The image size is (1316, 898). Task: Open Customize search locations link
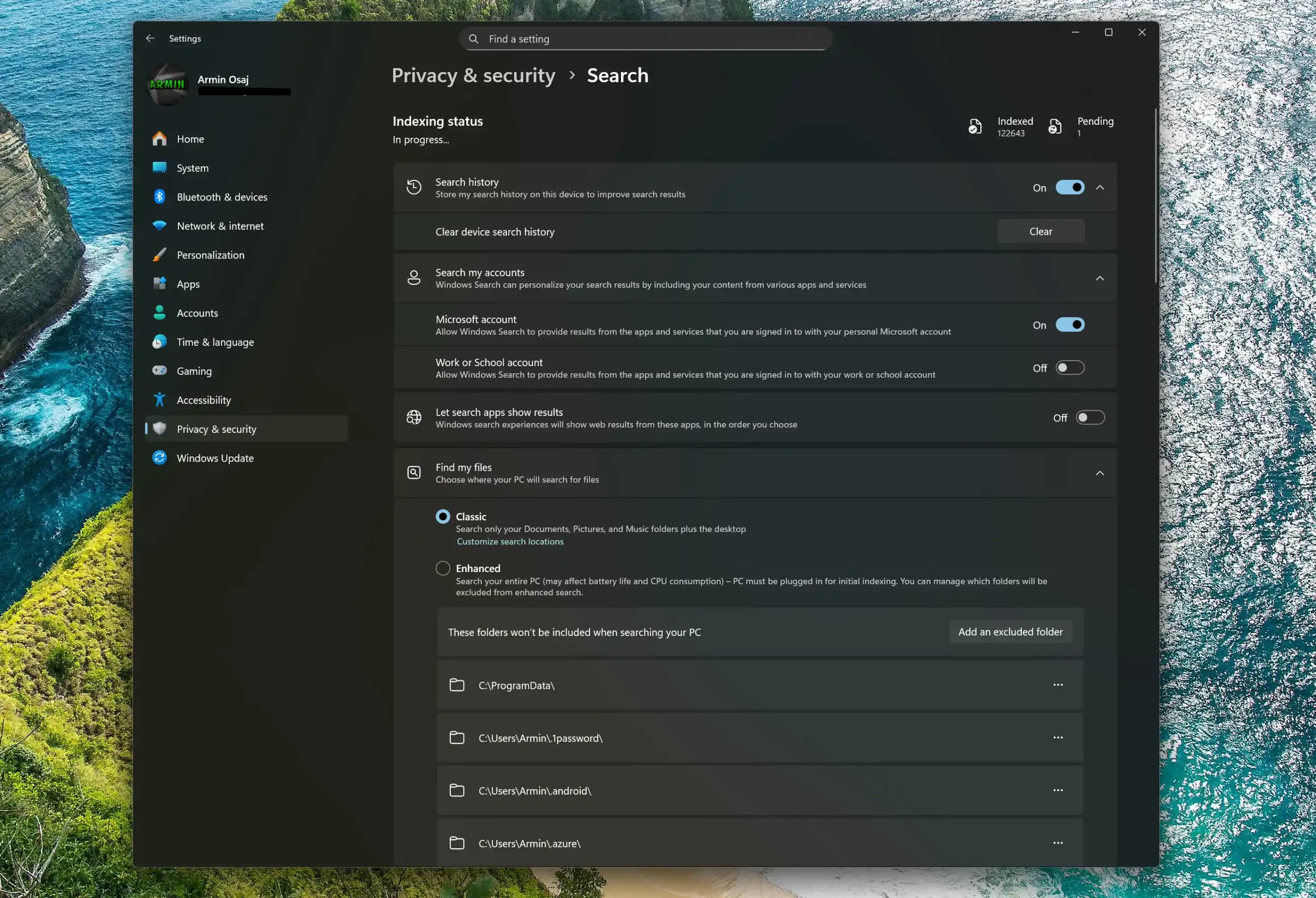510,541
